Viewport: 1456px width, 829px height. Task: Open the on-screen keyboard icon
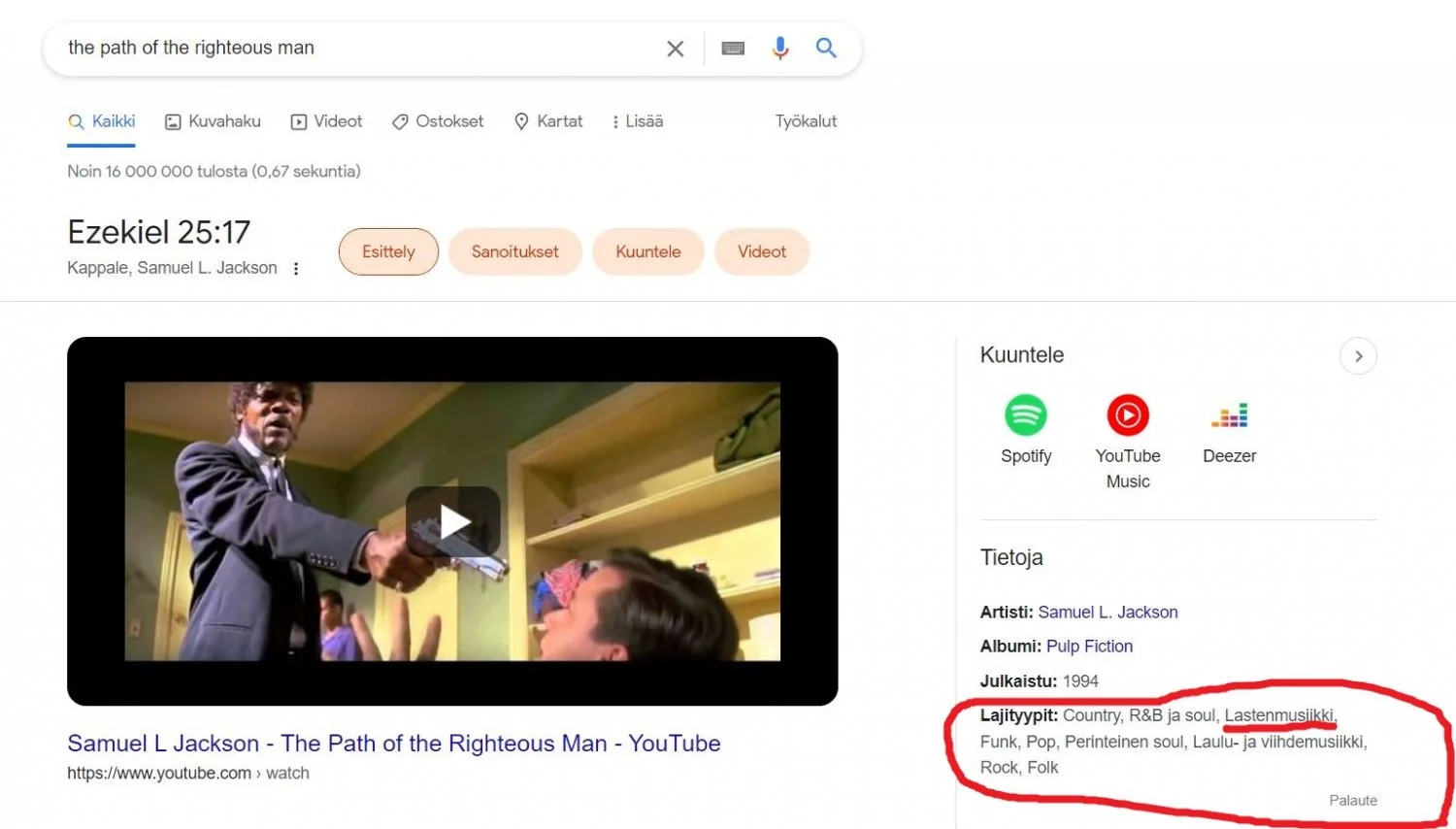pos(733,49)
